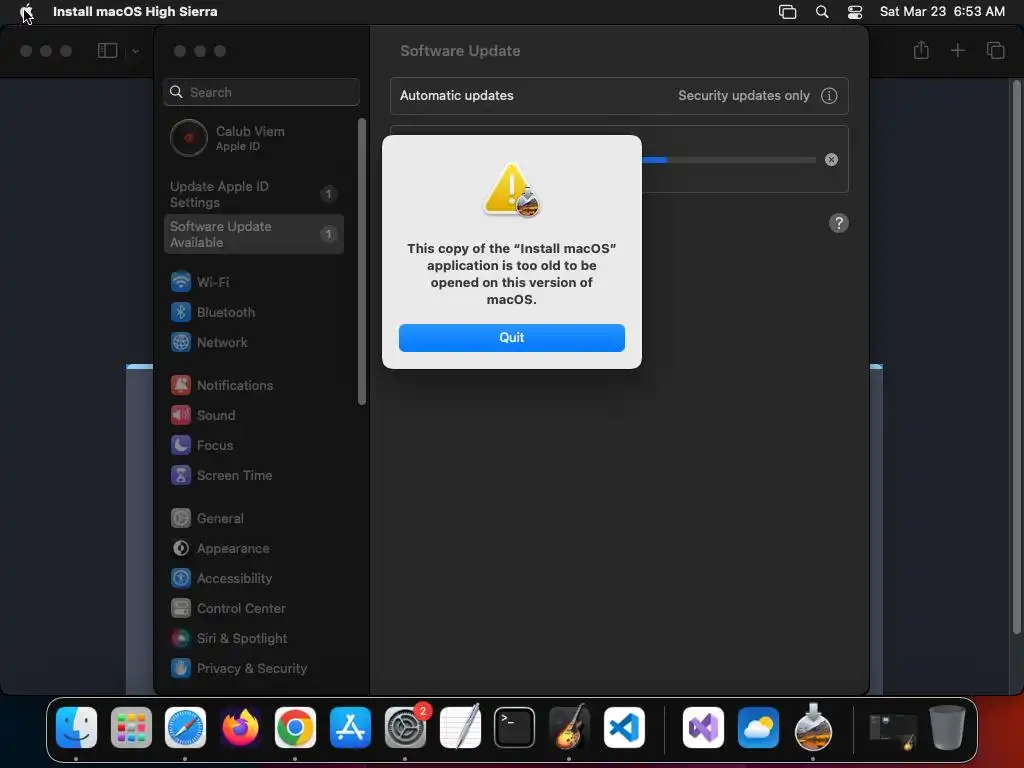Open TextEdit from the Dock
1024x768 pixels.
point(460,728)
